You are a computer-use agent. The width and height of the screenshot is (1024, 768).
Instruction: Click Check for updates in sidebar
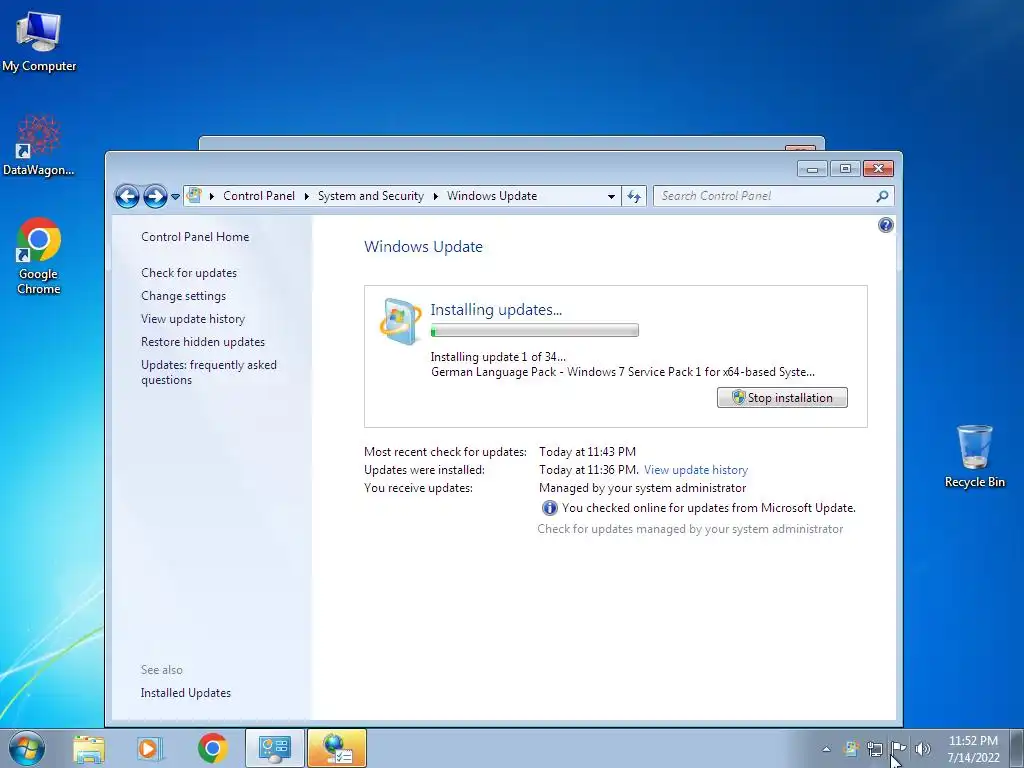click(189, 273)
